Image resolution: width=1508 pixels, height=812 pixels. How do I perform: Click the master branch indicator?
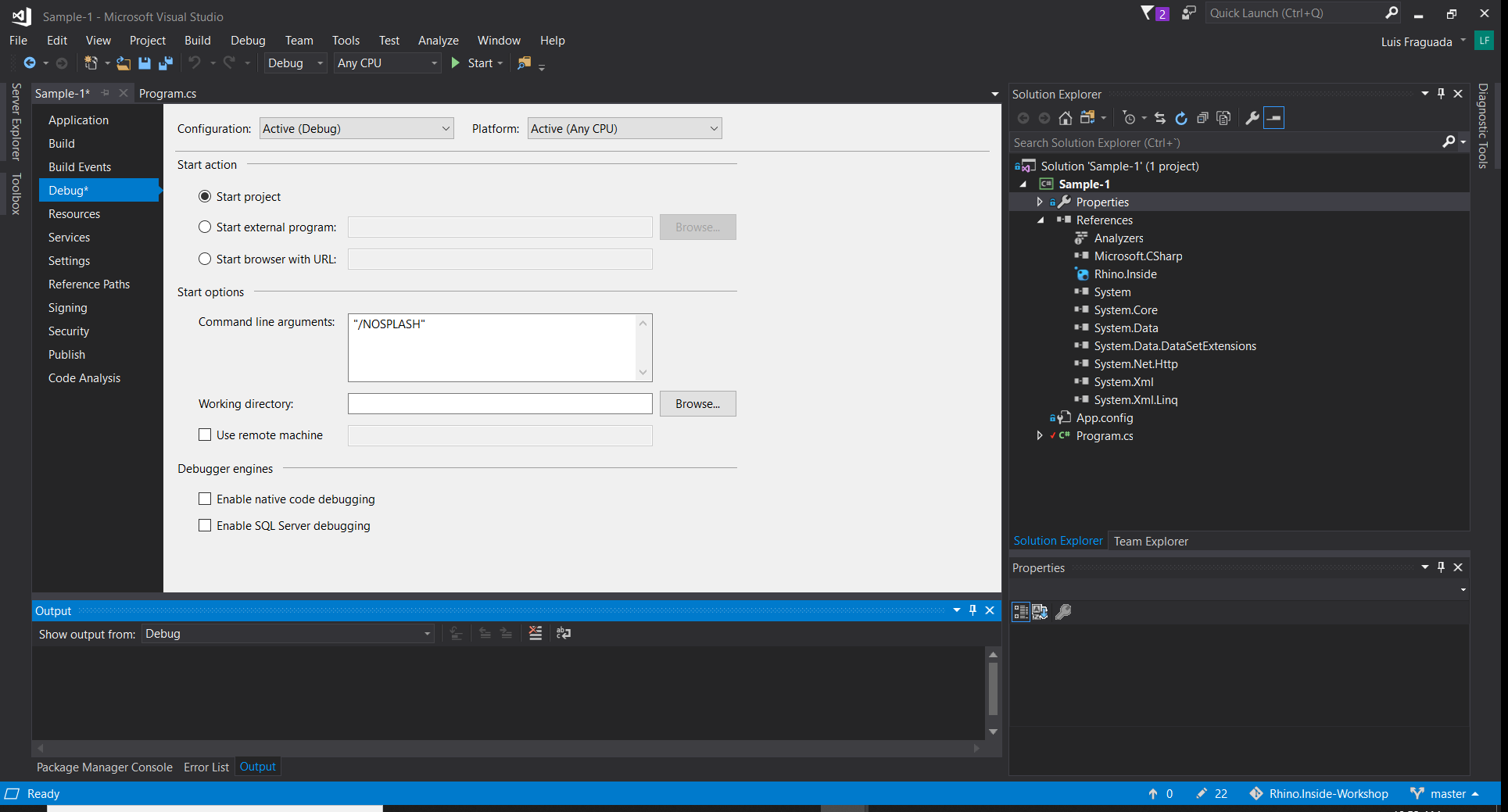(1445, 793)
